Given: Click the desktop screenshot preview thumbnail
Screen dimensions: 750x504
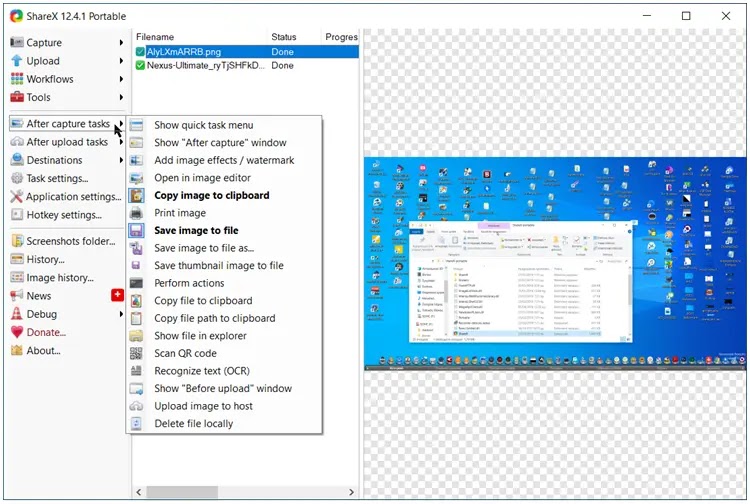Looking at the screenshot, I should click(x=555, y=264).
